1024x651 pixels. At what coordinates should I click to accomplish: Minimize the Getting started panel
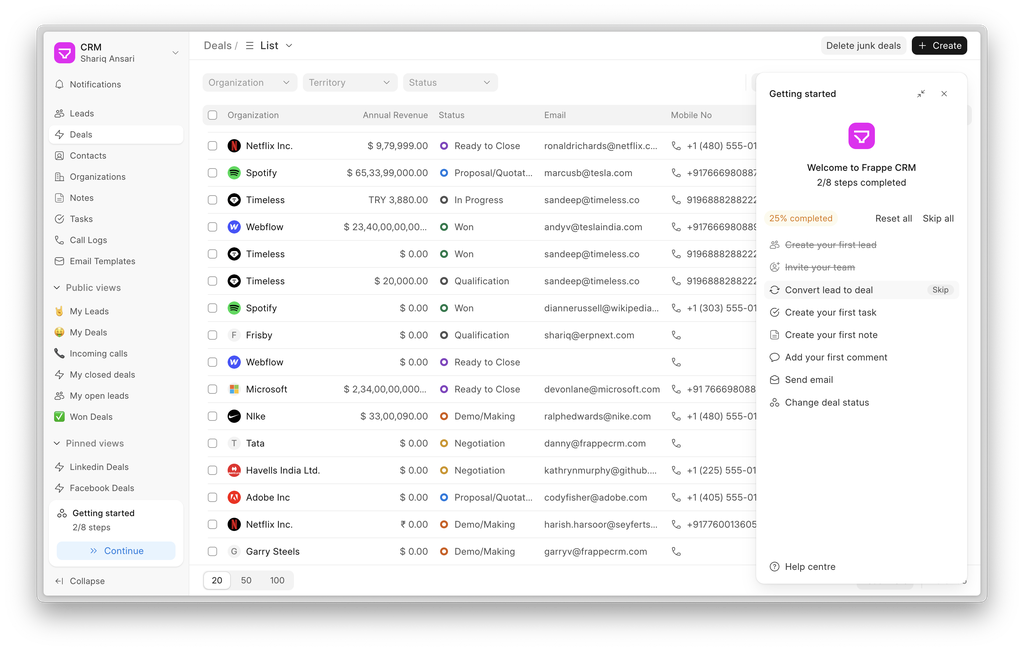point(921,94)
